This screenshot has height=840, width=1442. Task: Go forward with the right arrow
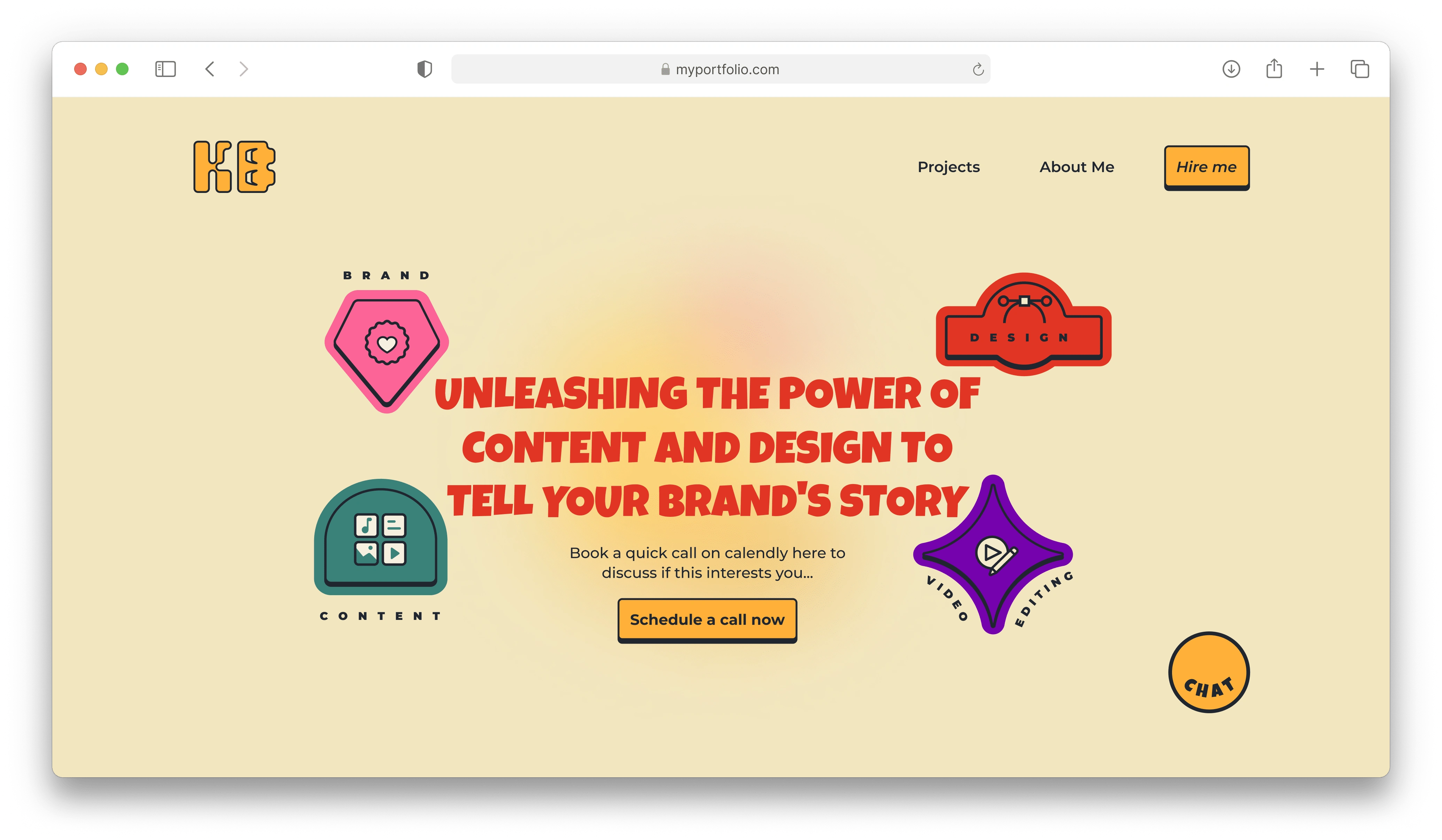(x=244, y=69)
